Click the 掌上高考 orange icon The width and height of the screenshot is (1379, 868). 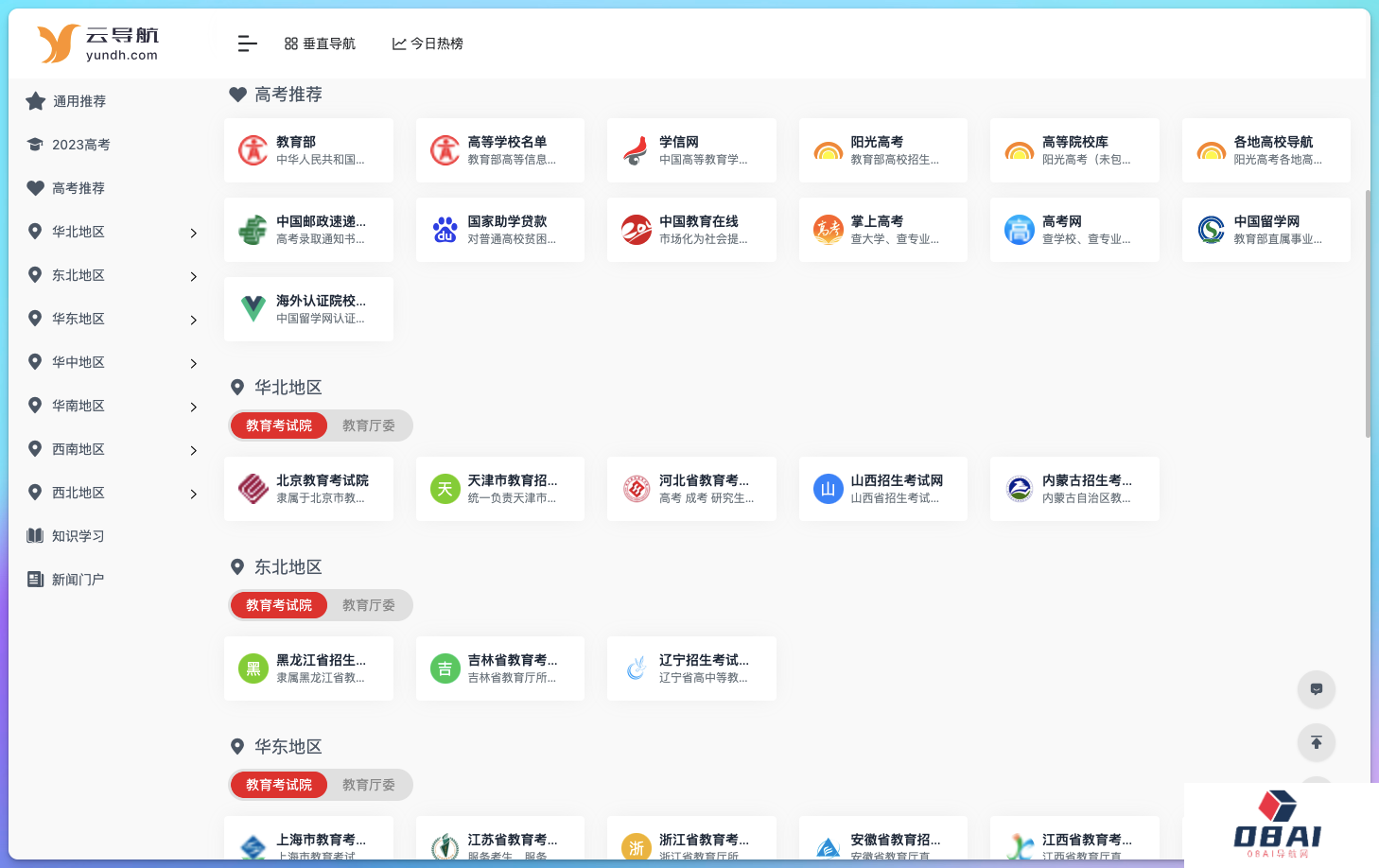pyautogui.click(x=828, y=230)
